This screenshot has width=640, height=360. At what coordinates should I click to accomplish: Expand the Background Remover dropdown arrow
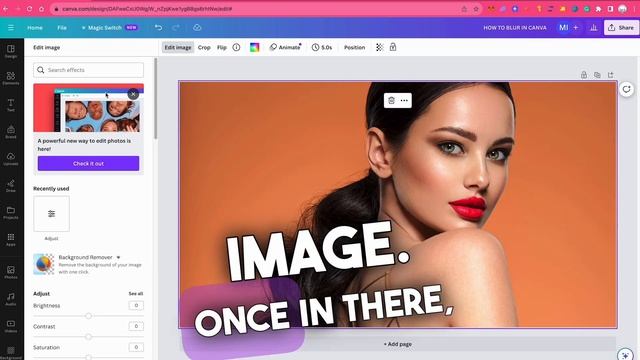point(118,258)
